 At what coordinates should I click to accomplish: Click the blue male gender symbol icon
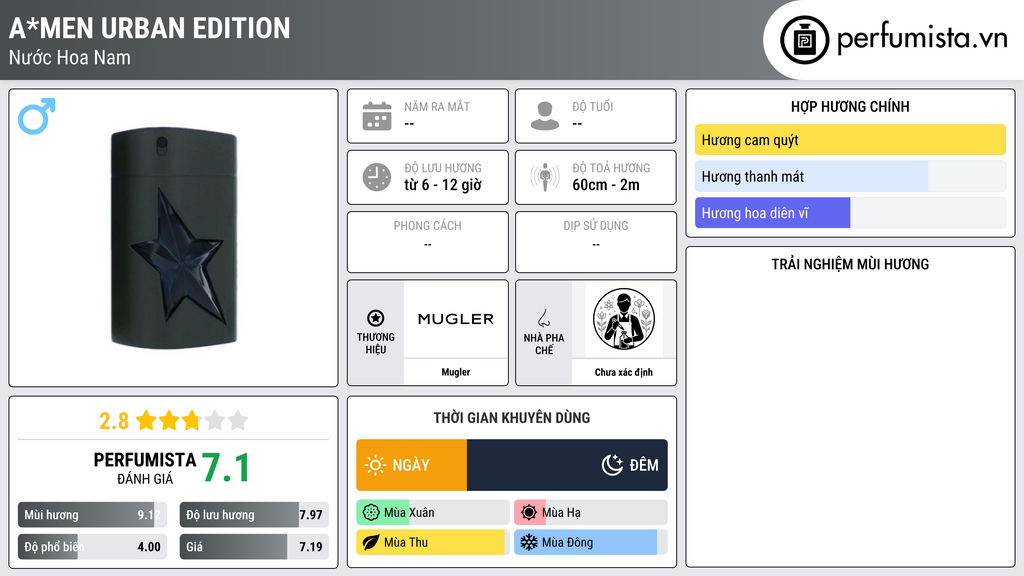37,116
